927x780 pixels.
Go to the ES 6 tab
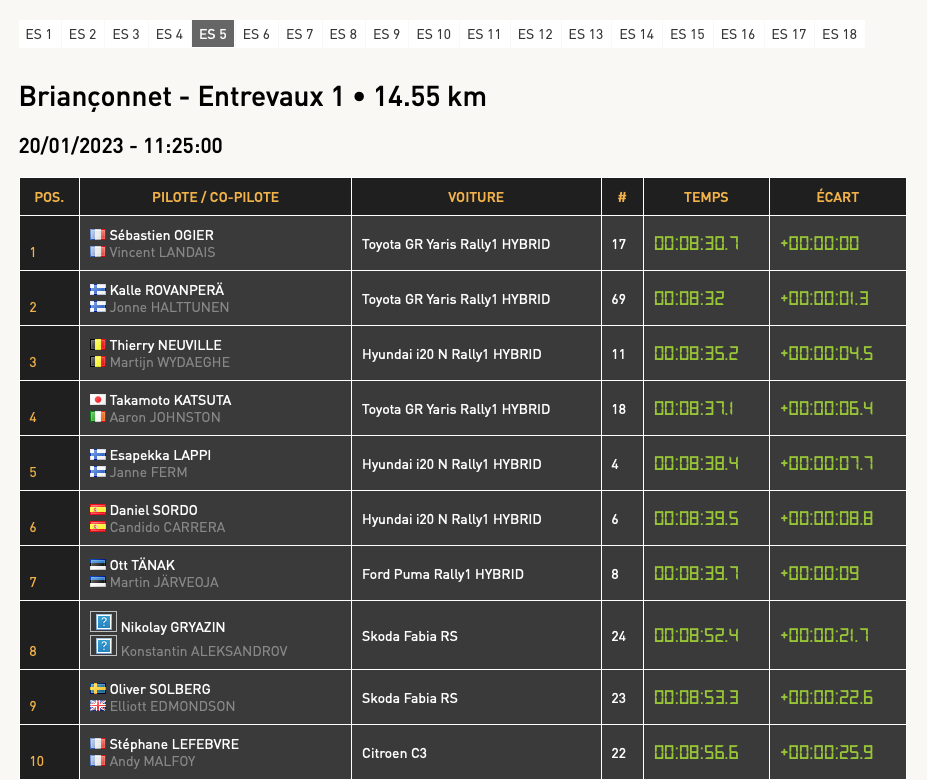256,34
